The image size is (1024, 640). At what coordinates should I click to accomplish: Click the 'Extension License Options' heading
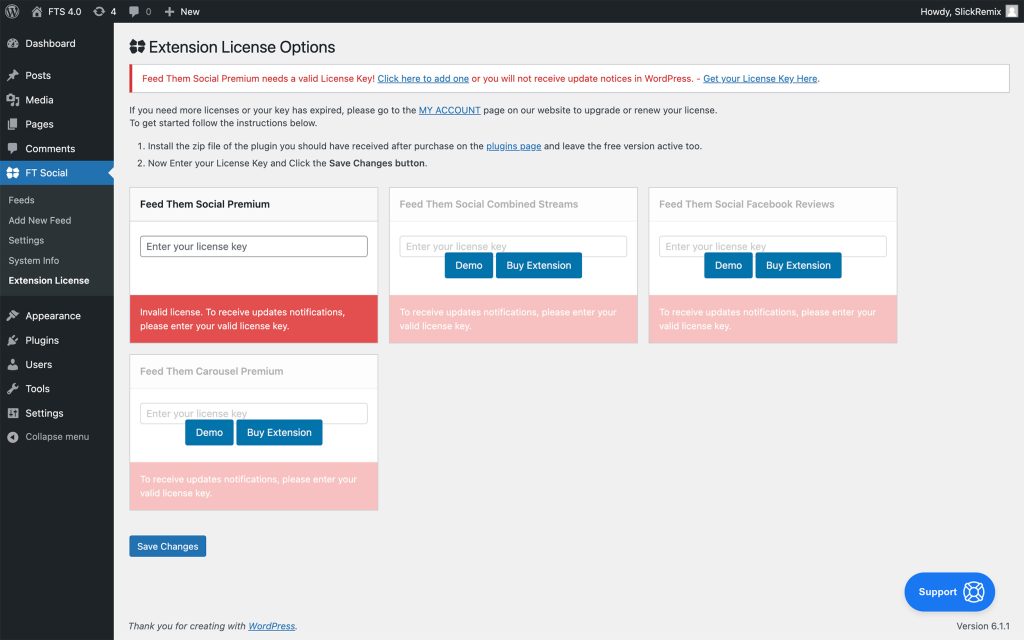click(242, 47)
